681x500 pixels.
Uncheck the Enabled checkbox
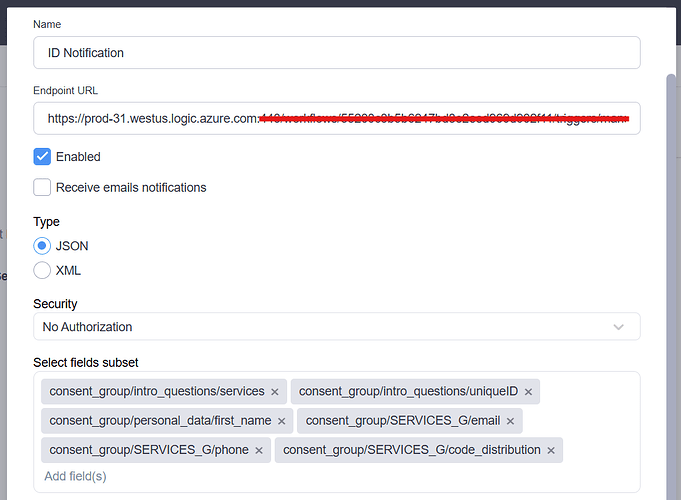point(42,157)
